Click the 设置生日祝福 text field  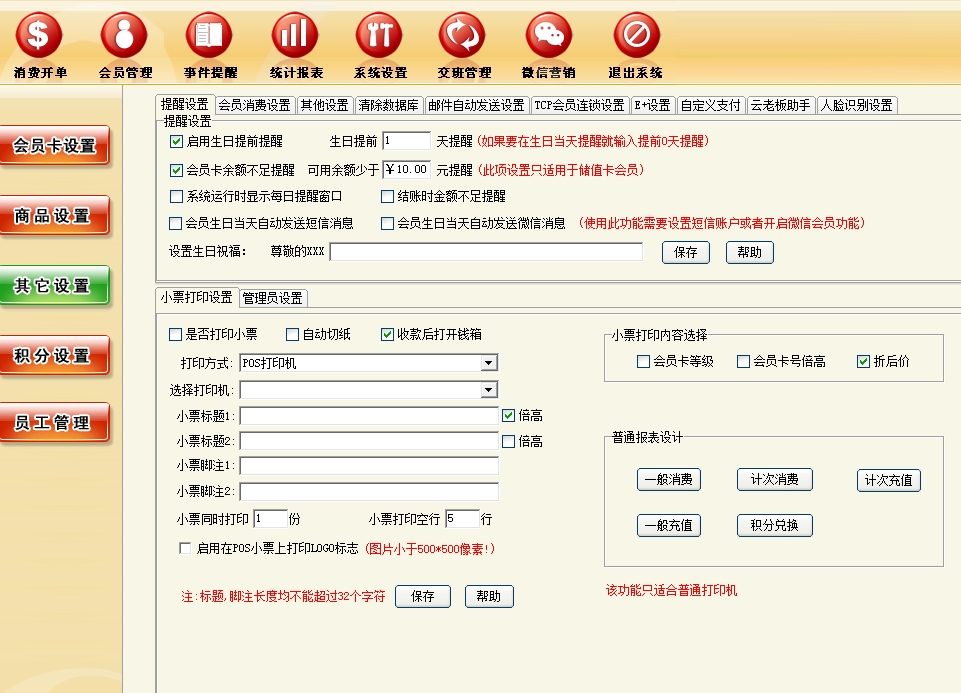[x=486, y=252]
